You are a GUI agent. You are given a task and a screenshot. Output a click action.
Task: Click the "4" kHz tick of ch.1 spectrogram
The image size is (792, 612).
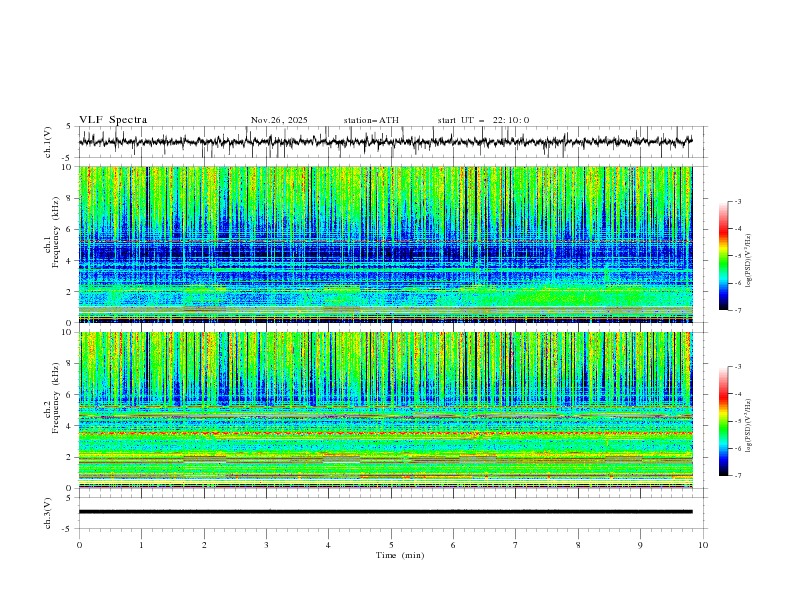click(x=70, y=261)
